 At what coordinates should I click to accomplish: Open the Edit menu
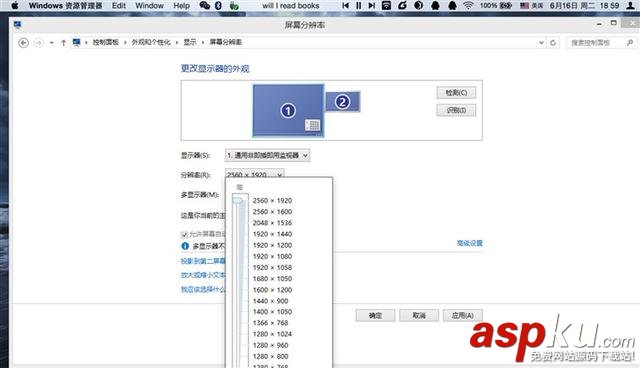point(119,6)
